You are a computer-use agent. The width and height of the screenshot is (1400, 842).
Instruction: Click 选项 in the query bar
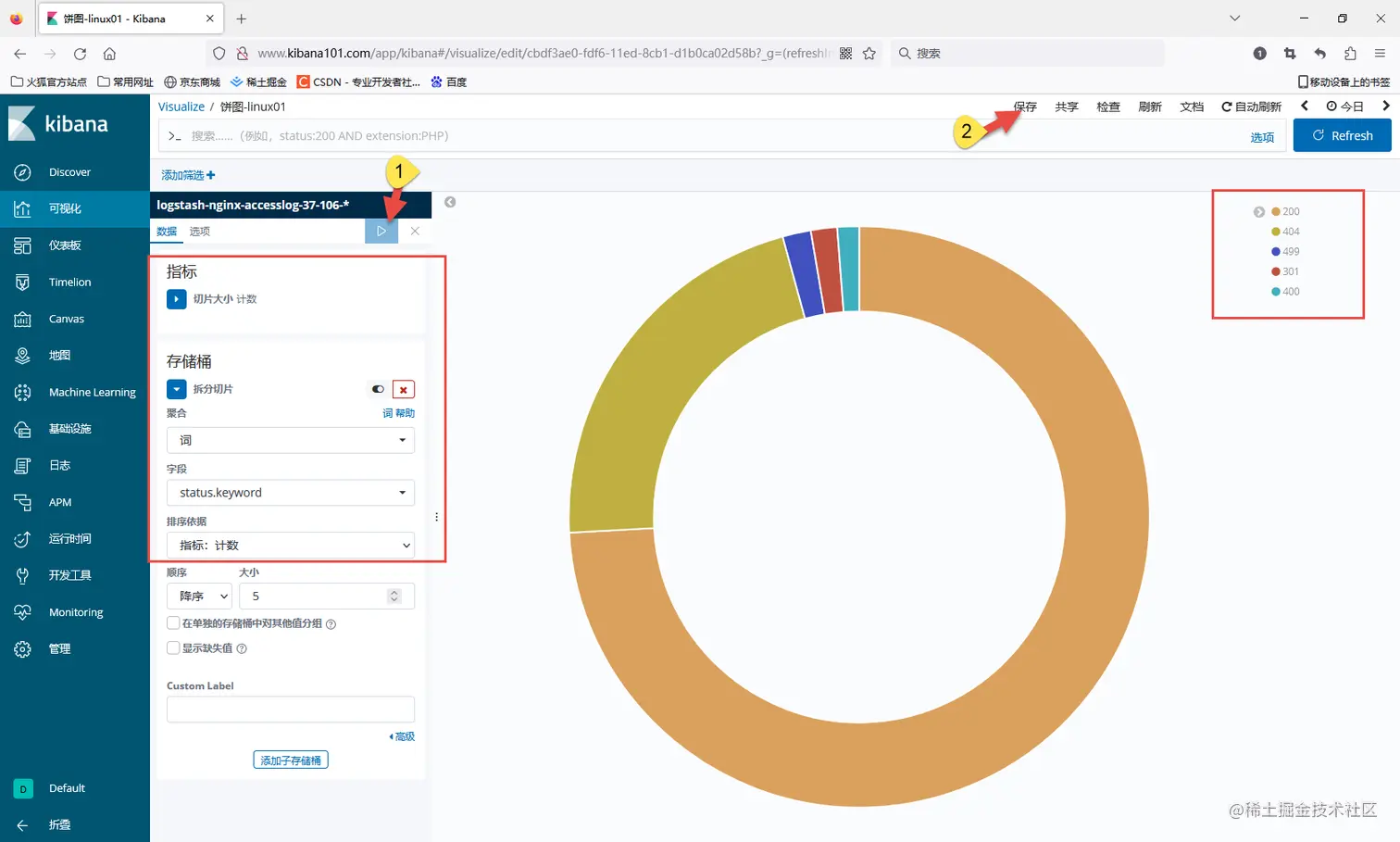[x=1262, y=137]
